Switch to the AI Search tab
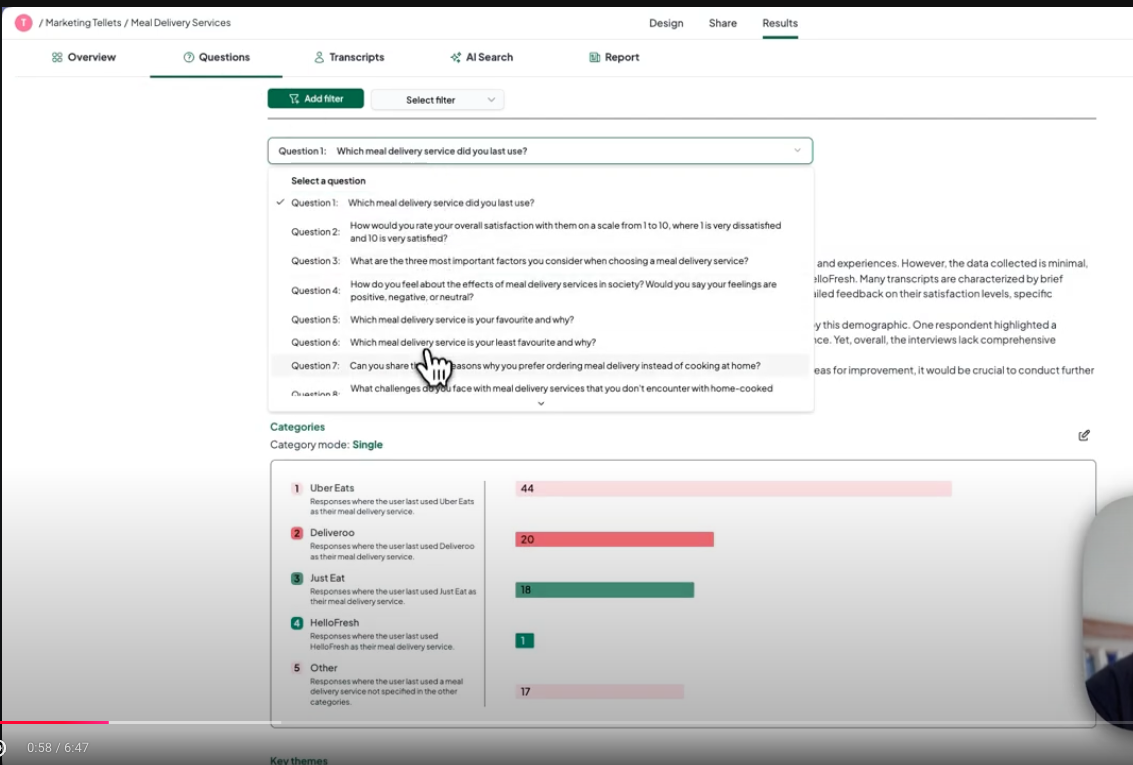Image resolution: width=1133 pixels, height=765 pixels. point(481,57)
